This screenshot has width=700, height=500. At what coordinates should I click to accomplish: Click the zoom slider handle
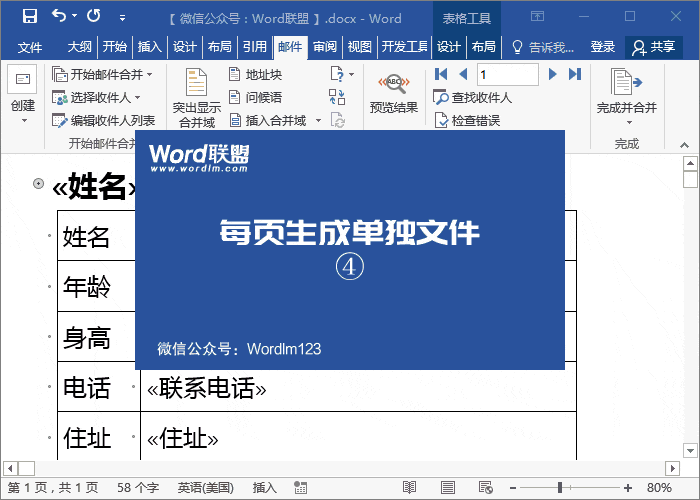(x=560, y=488)
